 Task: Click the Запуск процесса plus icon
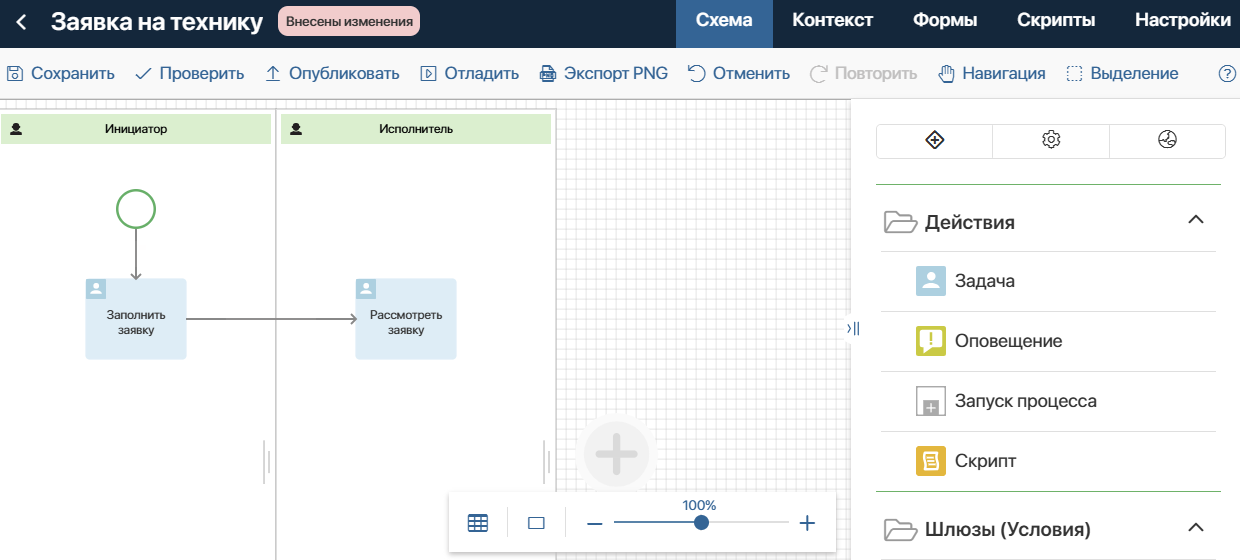click(931, 401)
